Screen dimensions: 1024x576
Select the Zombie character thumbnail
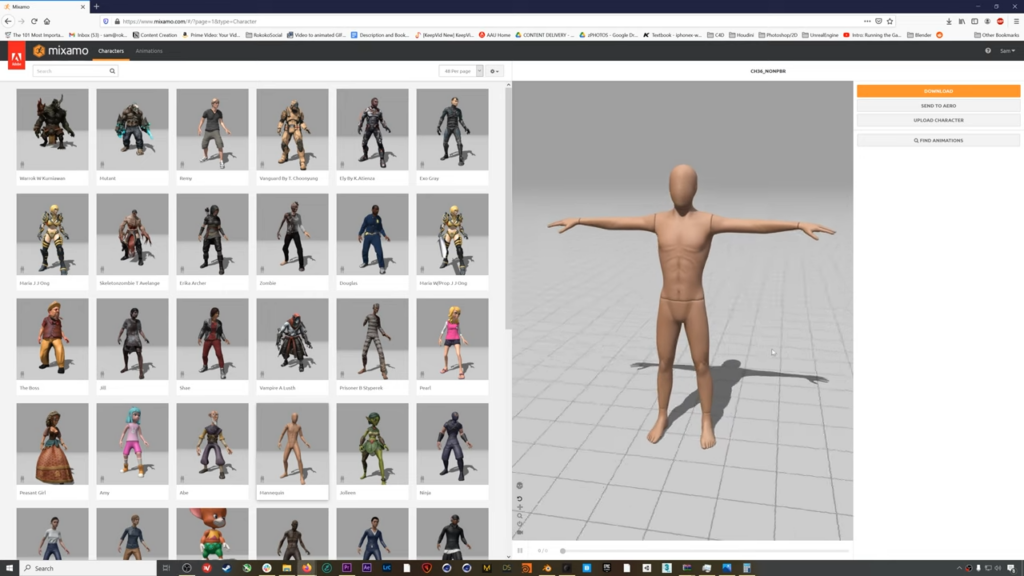292,234
